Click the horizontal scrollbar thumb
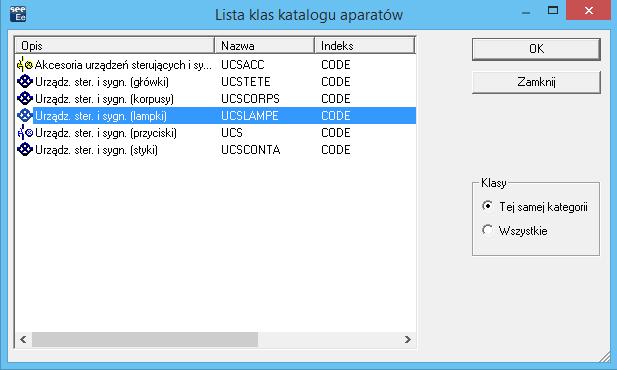Viewport: 617px width, 370px height. click(145, 339)
